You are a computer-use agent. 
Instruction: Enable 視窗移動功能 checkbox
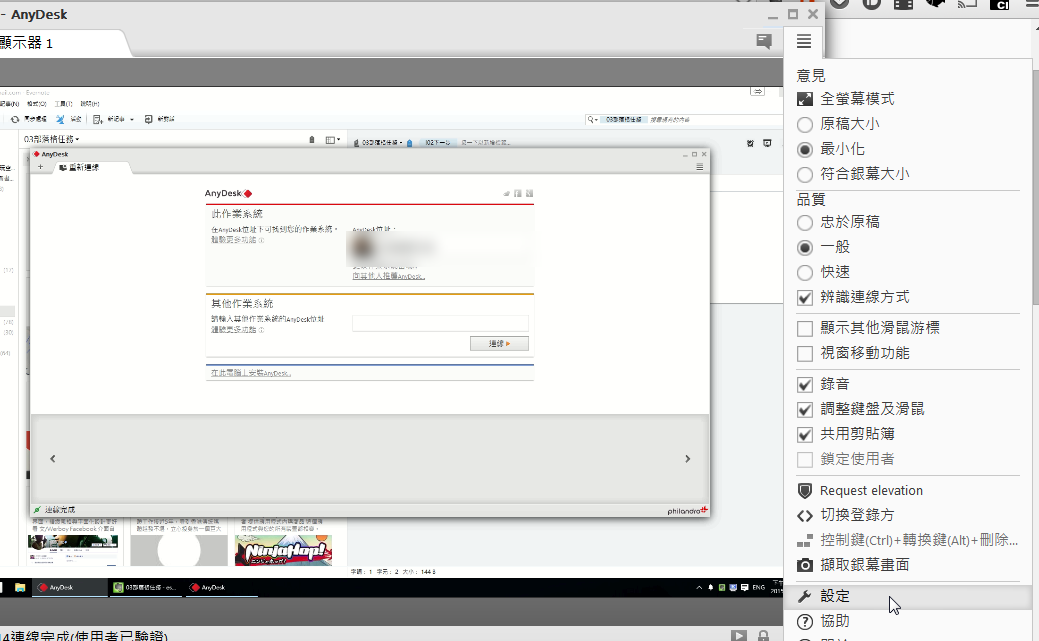point(804,353)
